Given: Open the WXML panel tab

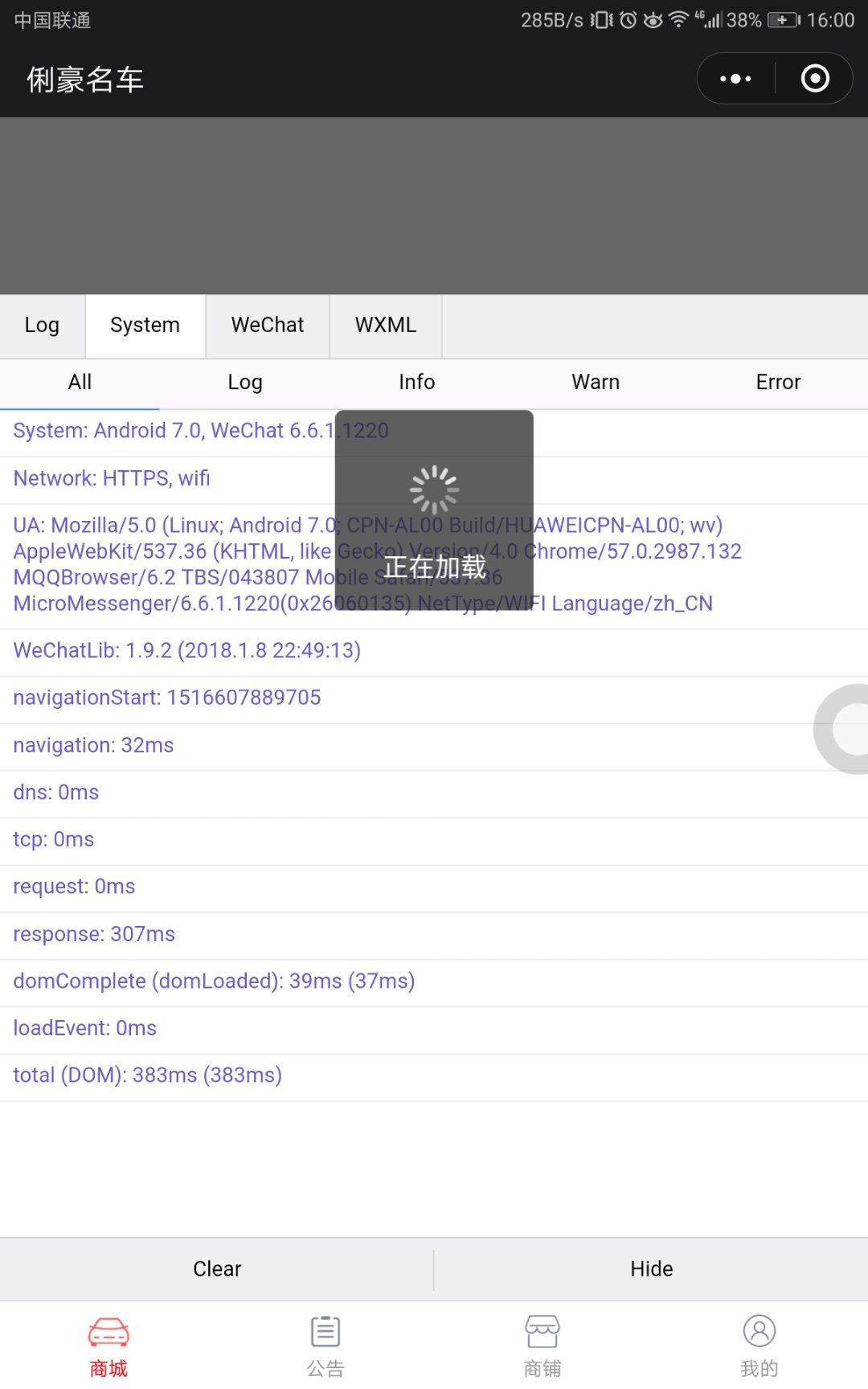Looking at the screenshot, I should [x=386, y=326].
